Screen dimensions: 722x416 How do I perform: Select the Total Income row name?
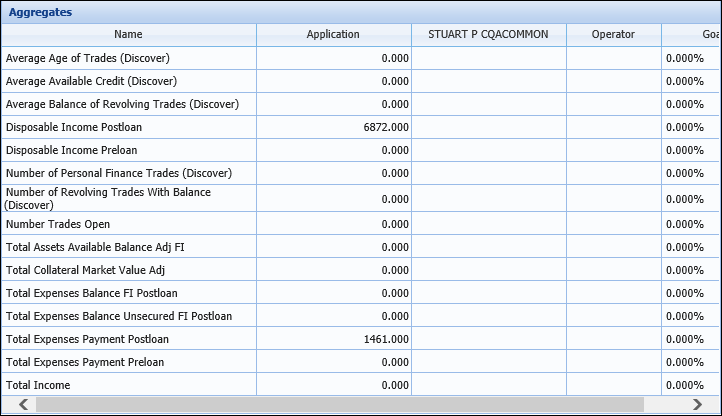(x=38, y=385)
